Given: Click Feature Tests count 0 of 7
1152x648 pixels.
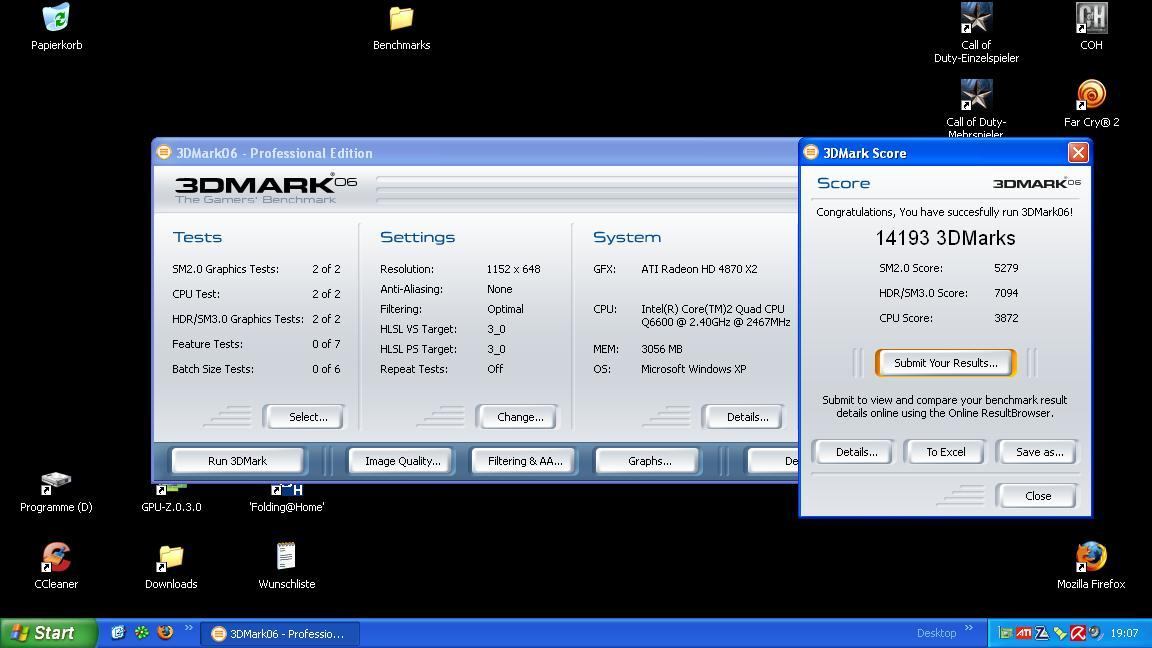Looking at the screenshot, I should 326,344.
